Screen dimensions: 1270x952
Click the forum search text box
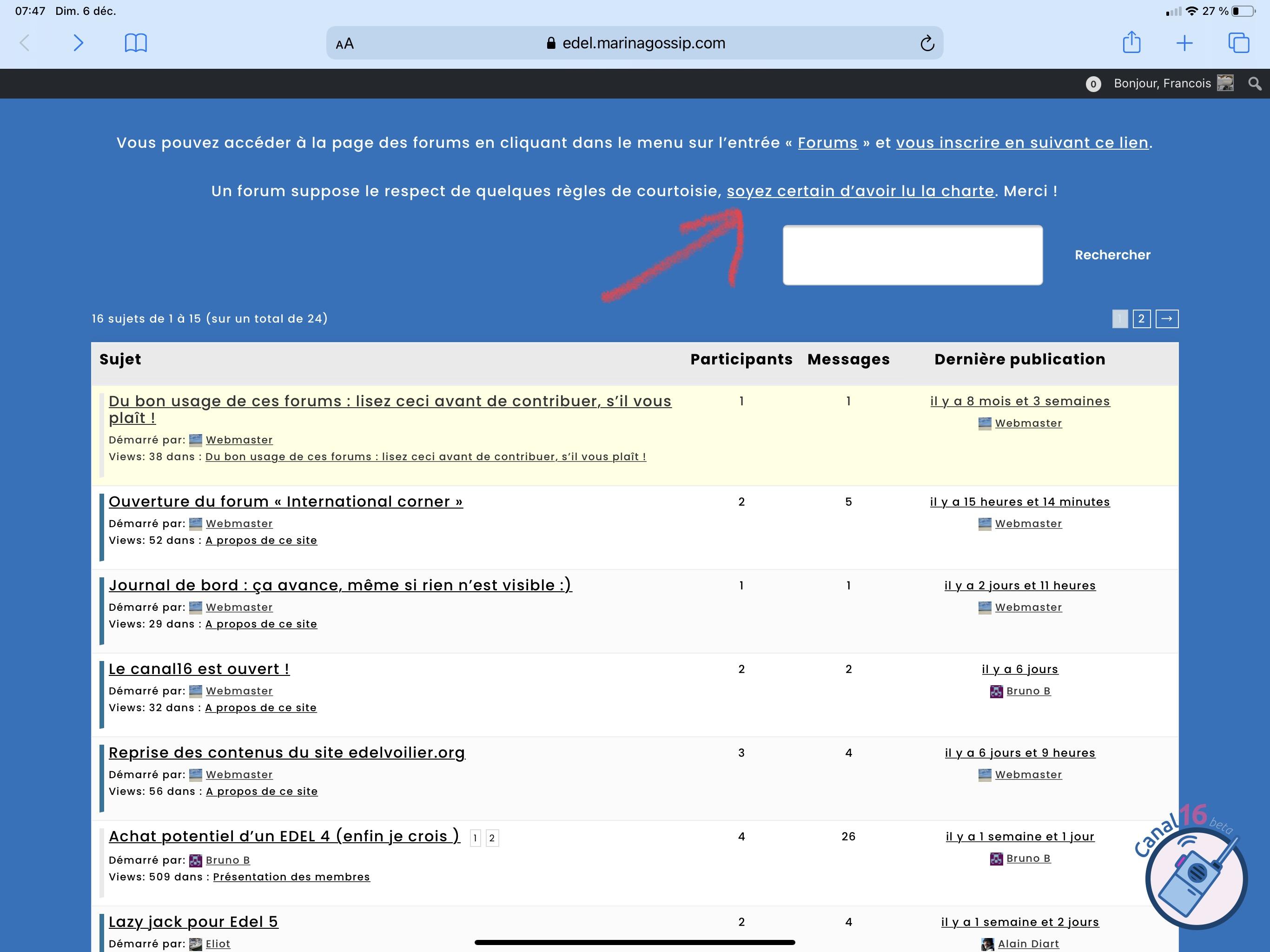913,255
